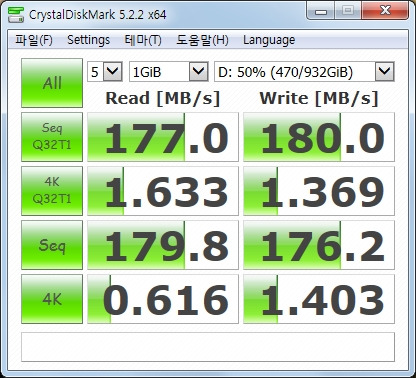Viewport: 416px width, 378px height.
Task: Open the test count dropdown showing 5
Action: [x=105, y=71]
